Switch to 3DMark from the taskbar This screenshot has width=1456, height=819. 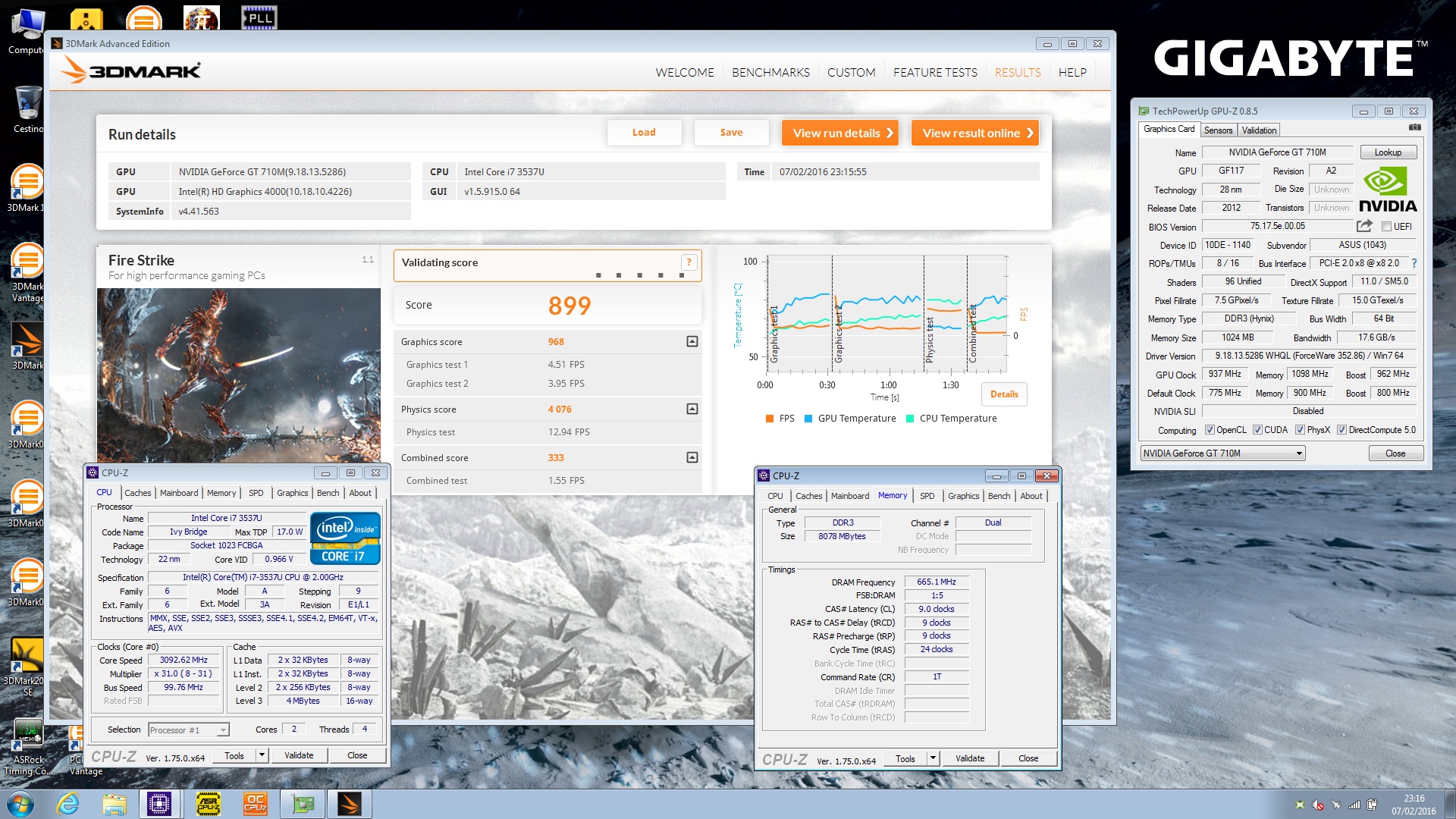point(350,804)
